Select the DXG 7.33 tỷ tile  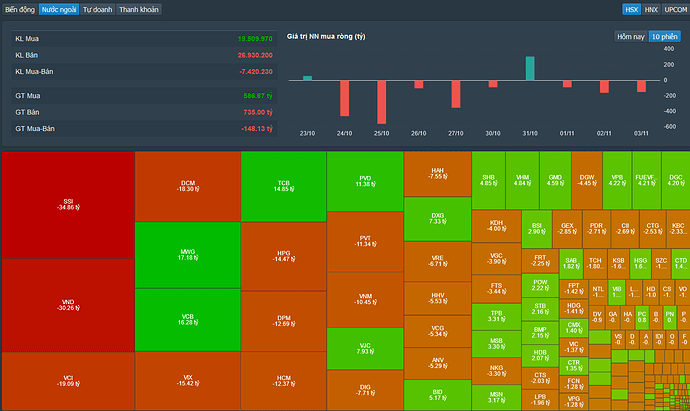[x=438, y=219]
